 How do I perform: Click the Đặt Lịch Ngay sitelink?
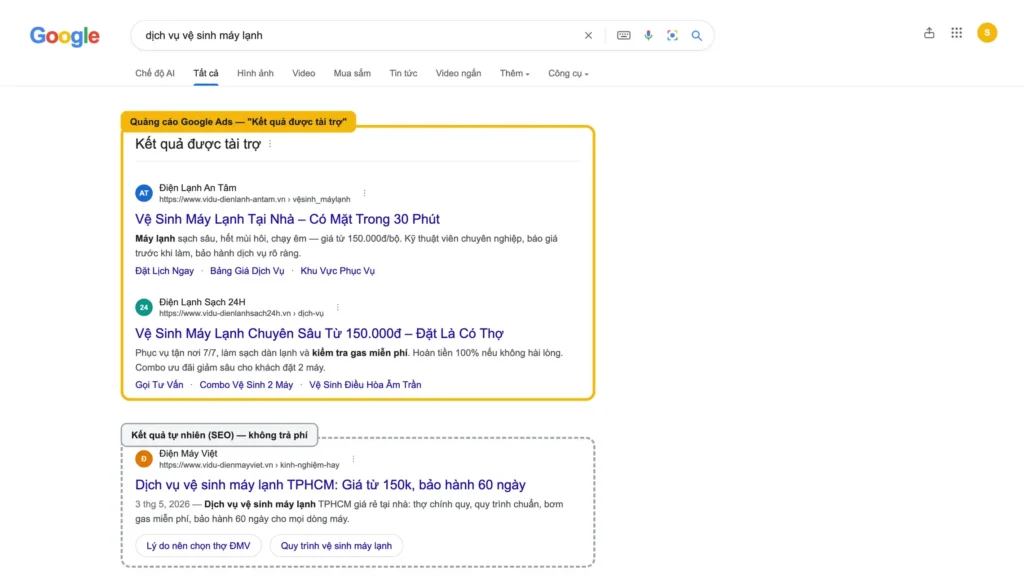165,270
